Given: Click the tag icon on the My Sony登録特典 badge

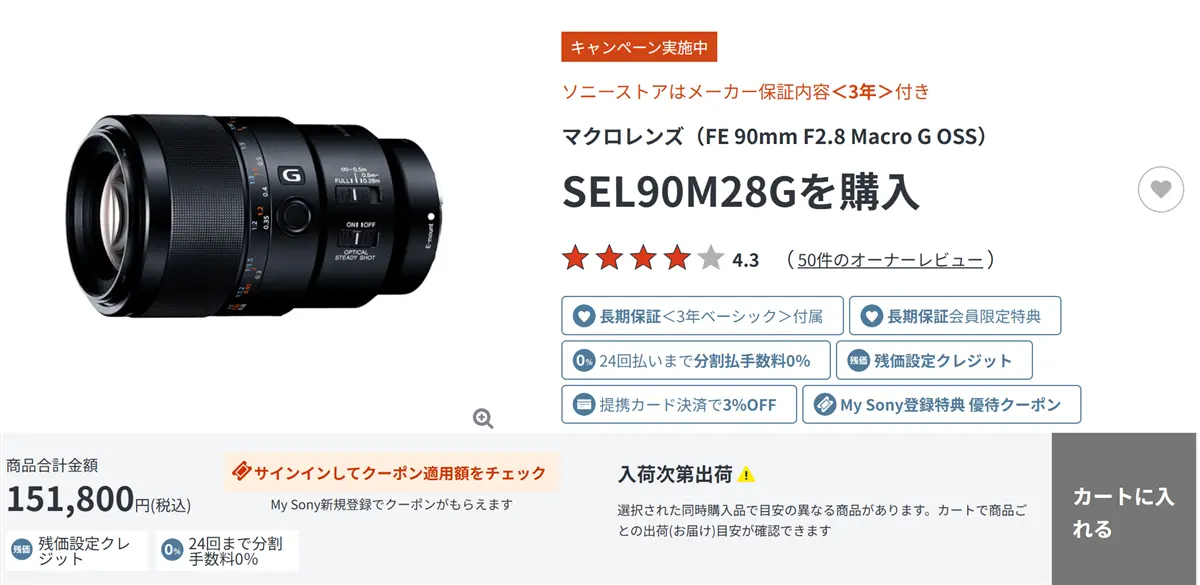Looking at the screenshot, I should (824, 405).
